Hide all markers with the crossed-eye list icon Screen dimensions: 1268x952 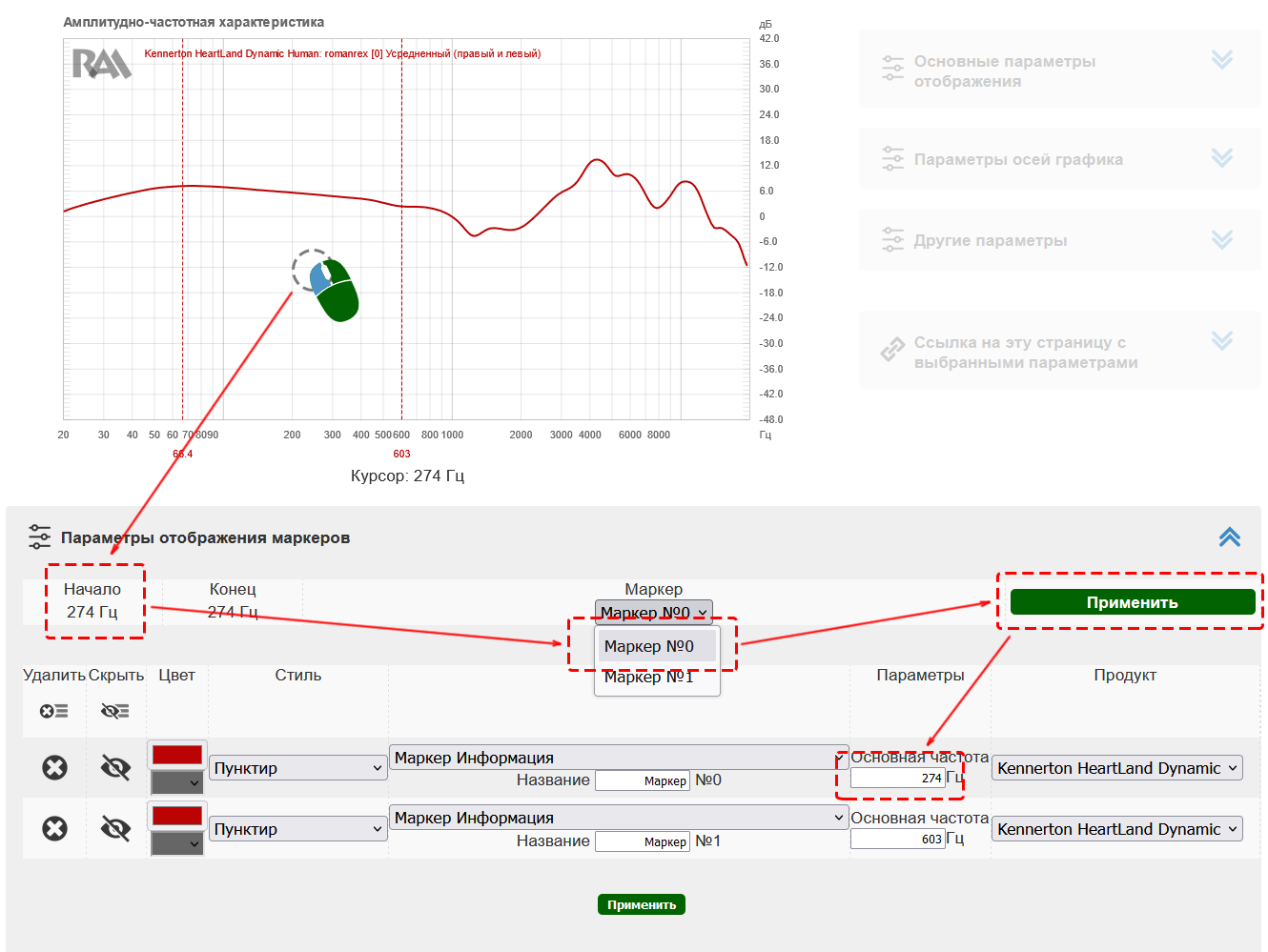click(115, 711)
